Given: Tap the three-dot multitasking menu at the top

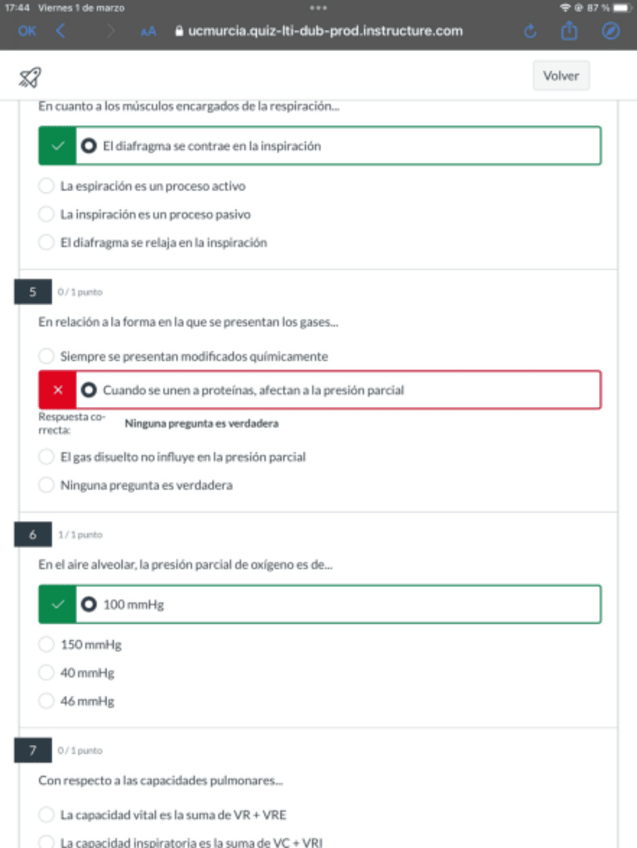Looking at the screenshot, I should (319, 8).
